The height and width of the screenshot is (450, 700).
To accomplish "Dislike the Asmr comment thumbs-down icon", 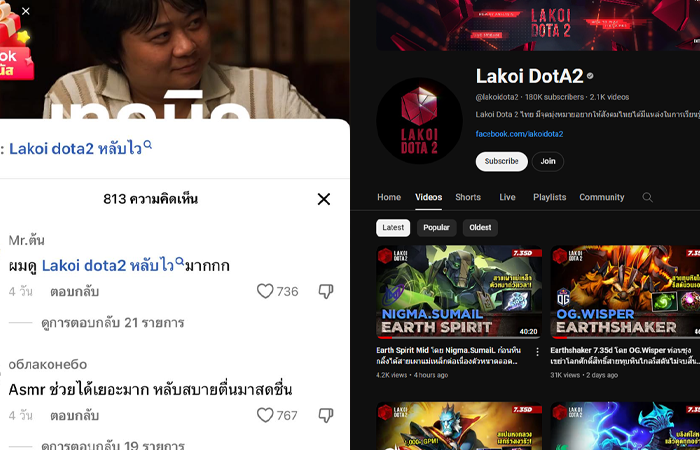I will coord(326,415).
